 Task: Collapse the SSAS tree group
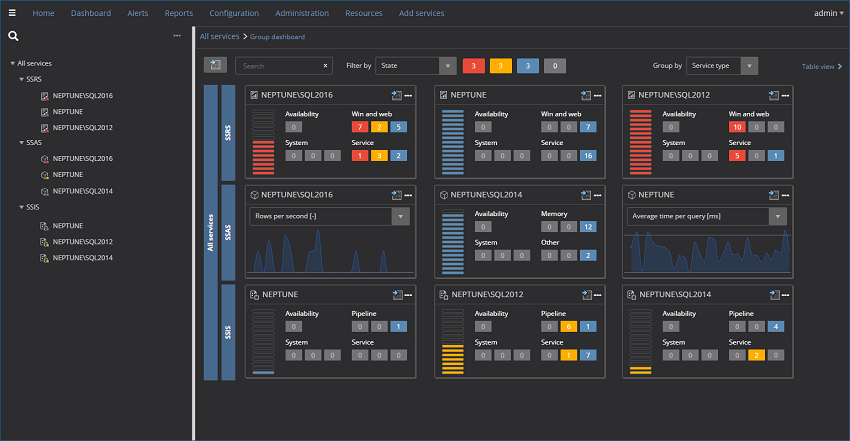[22, 142]
